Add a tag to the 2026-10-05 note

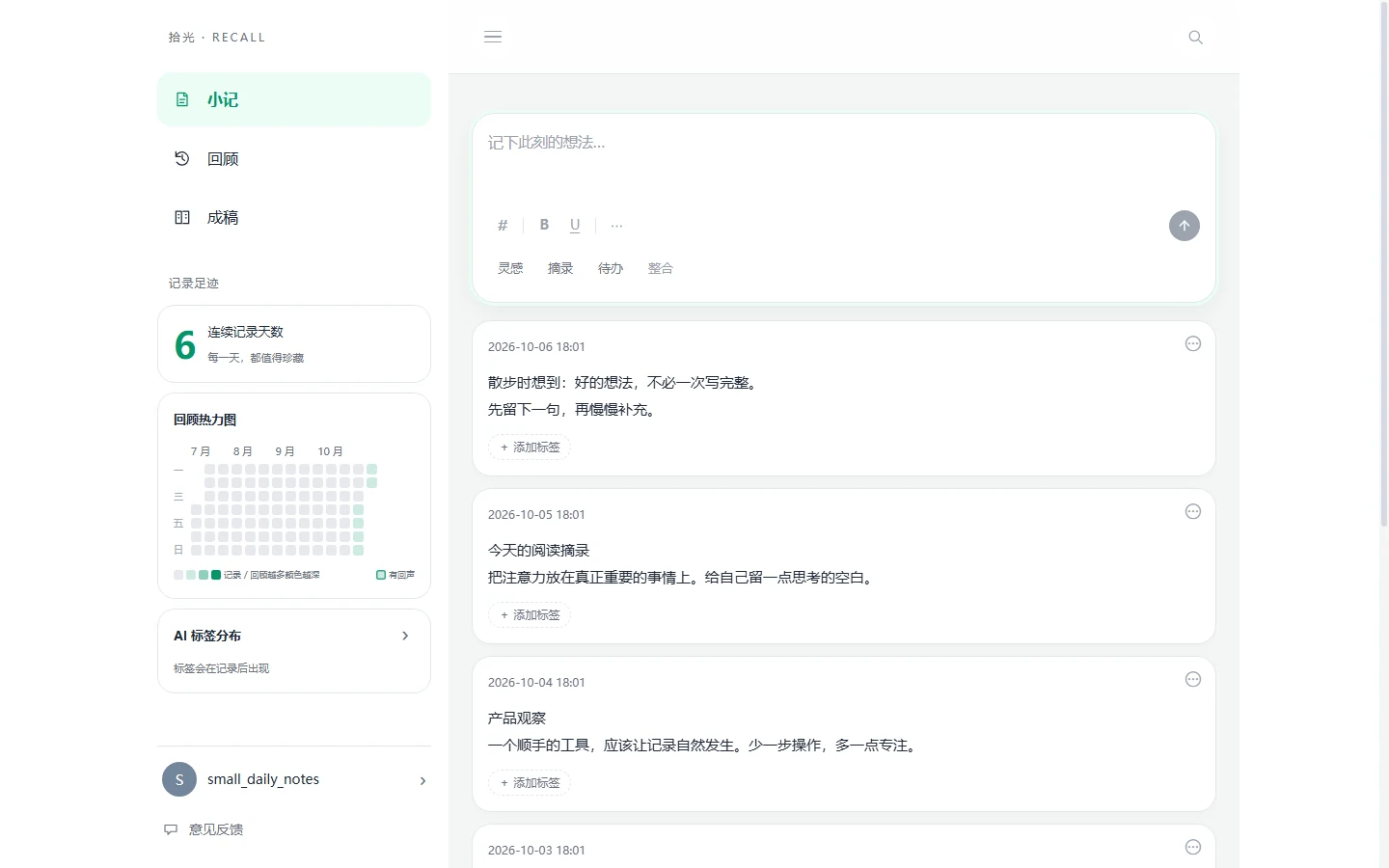pyautogui.click(x=530, y=615)
